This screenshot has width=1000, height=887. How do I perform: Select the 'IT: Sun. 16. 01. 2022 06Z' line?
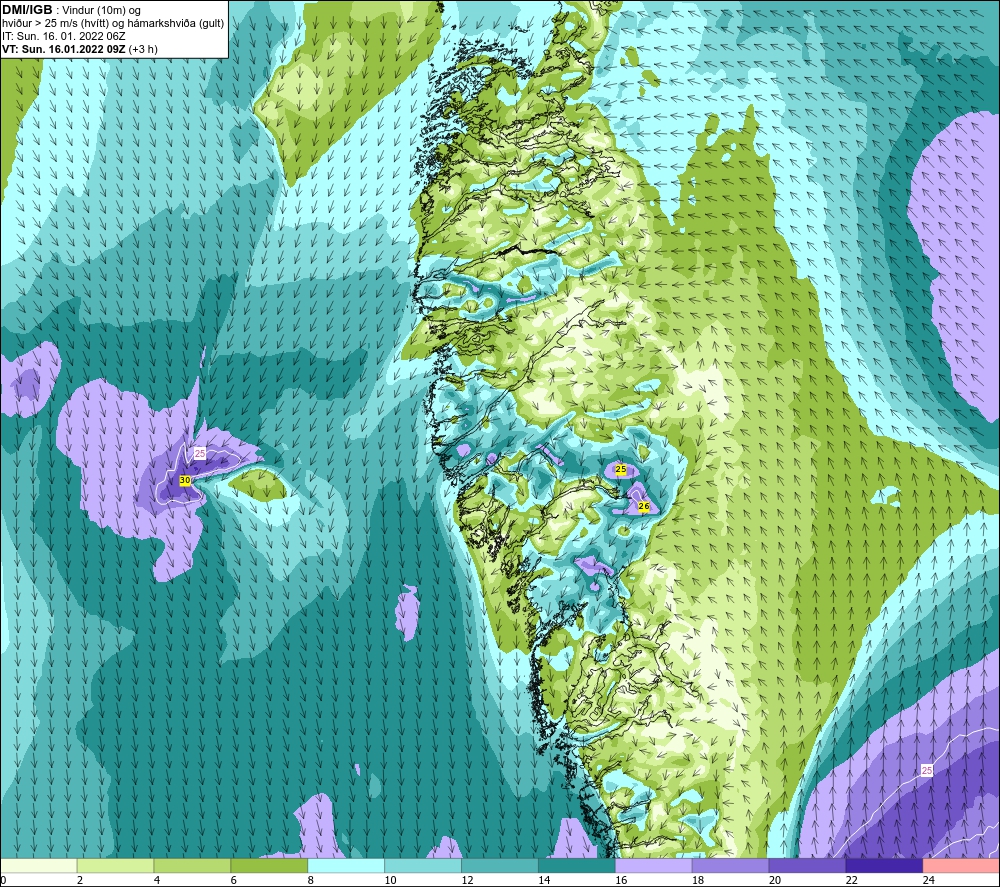[x=64, y=36]
